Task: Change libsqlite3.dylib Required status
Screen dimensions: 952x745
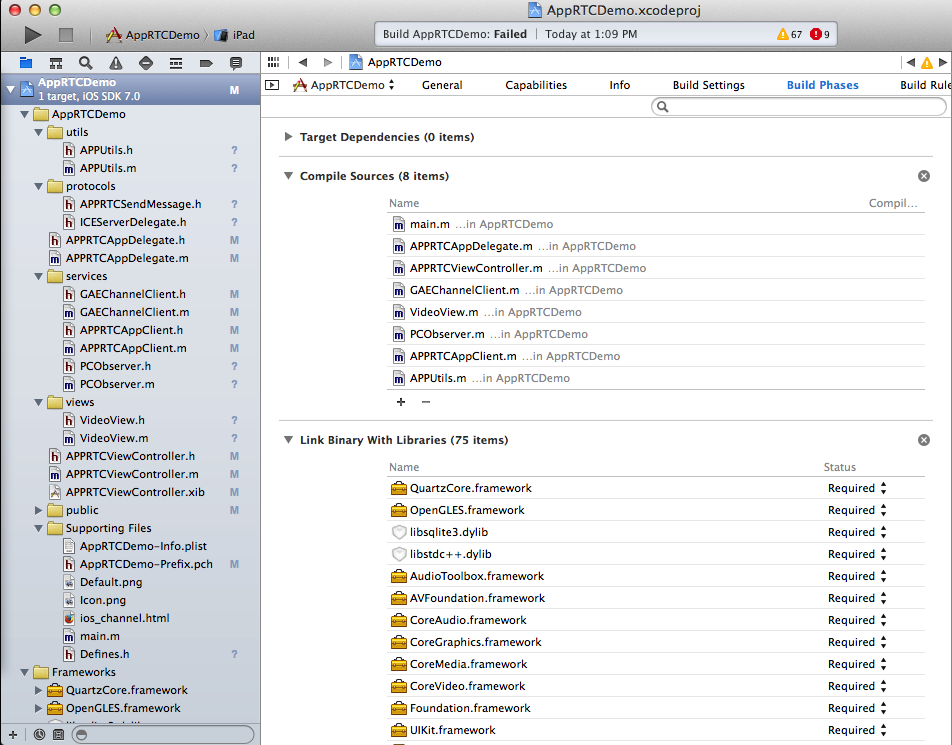Action: tap(857, 532)
